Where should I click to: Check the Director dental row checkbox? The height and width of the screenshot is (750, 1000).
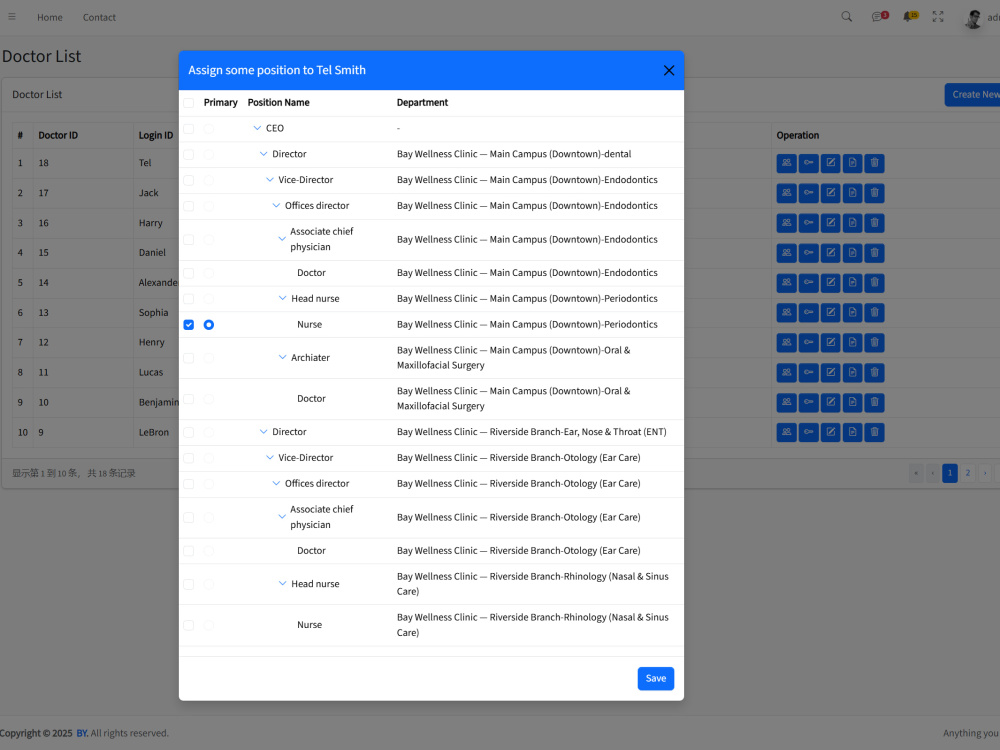pos(189,154)
